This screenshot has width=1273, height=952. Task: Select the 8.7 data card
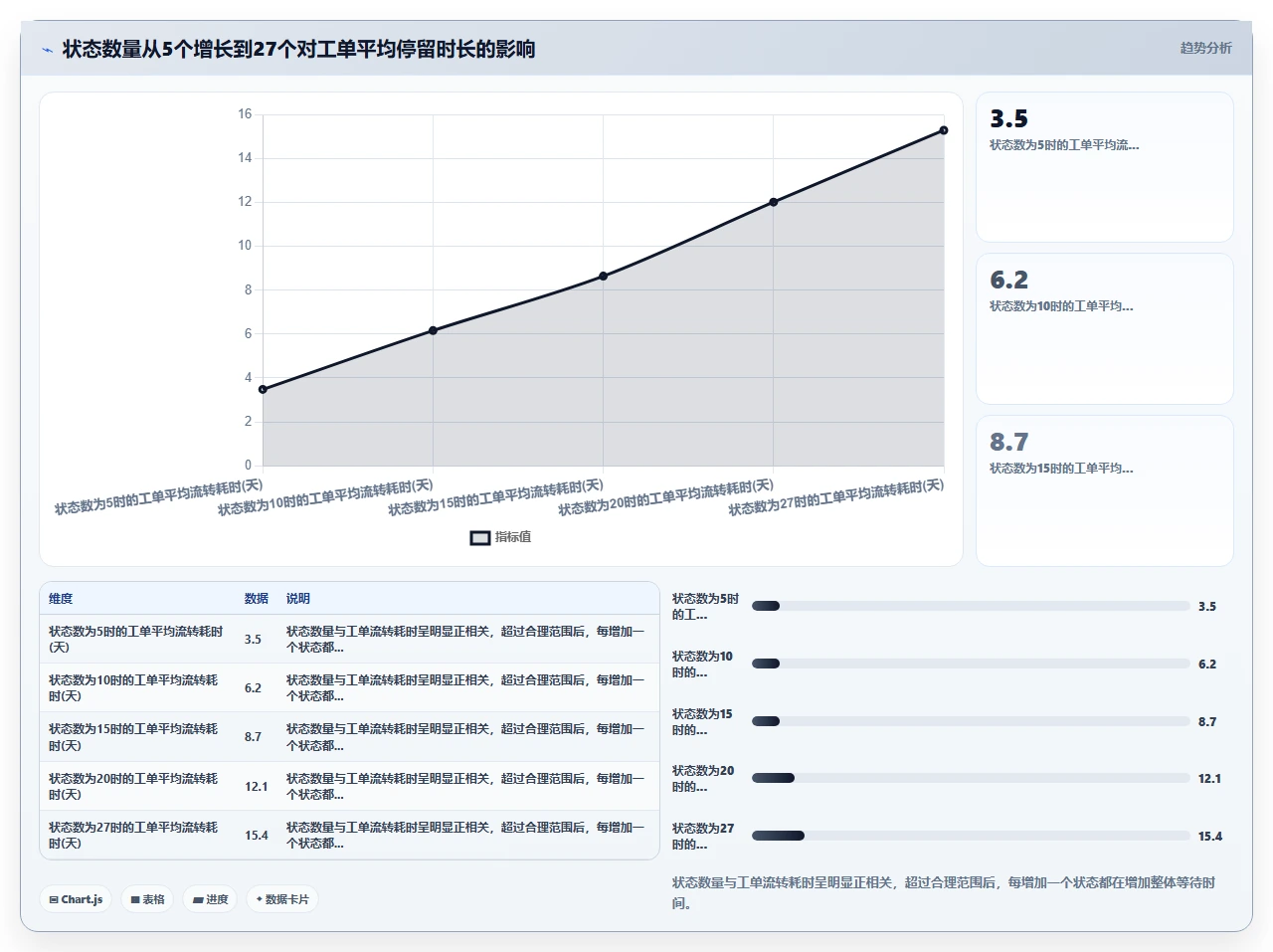coord(1105,490)
